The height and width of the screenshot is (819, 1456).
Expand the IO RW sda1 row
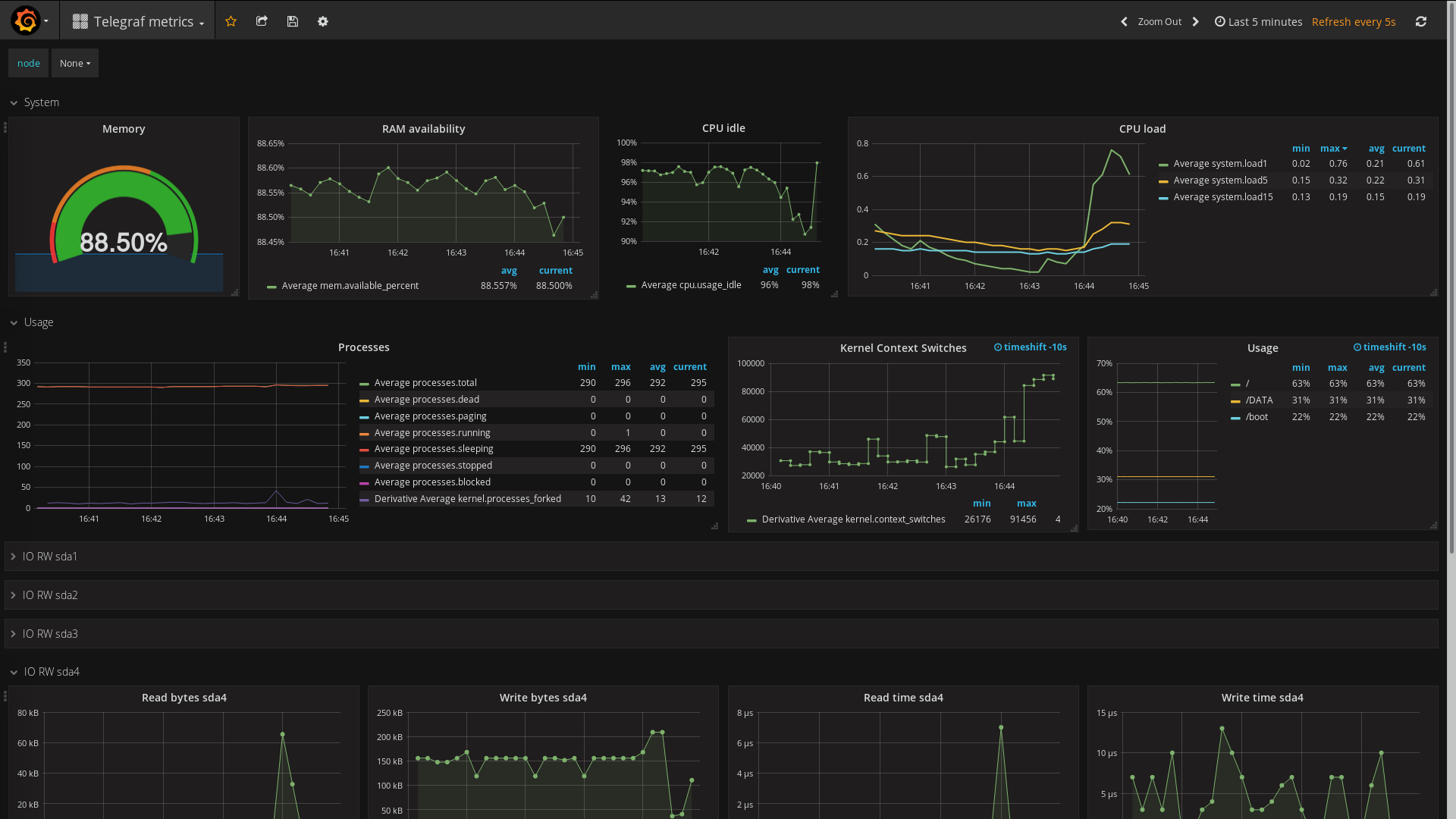49,557
